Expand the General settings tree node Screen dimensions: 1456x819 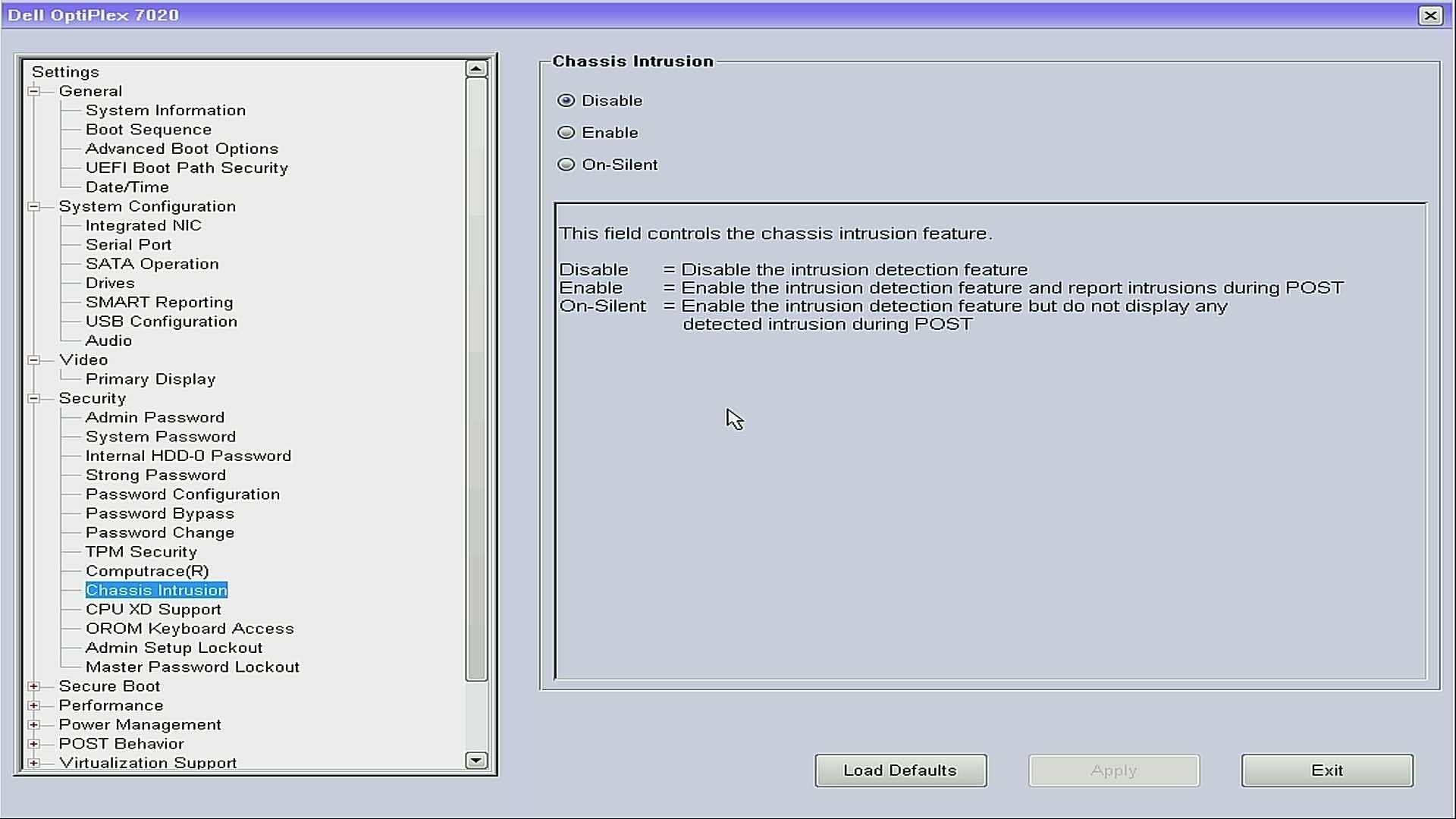pos(35,91)
